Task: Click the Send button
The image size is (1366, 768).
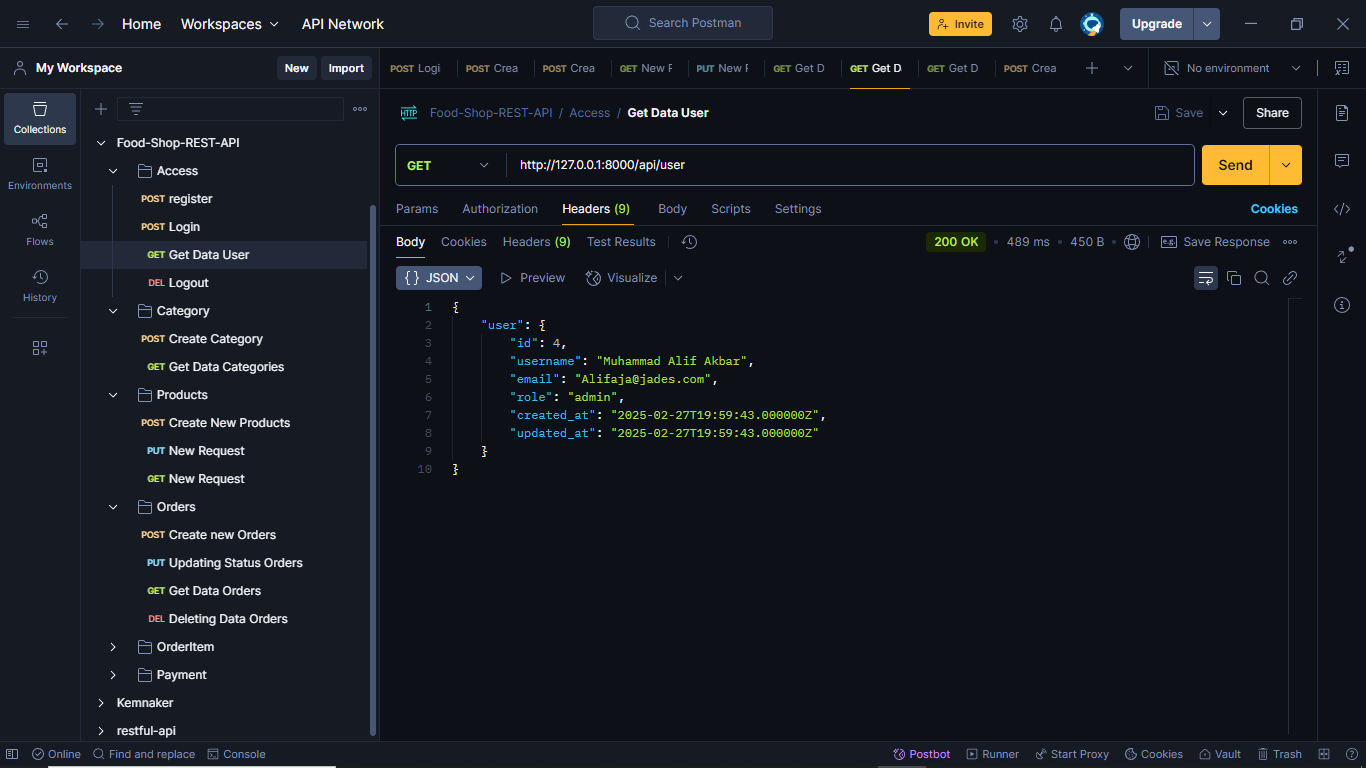Action: (x=1235, y=165)
